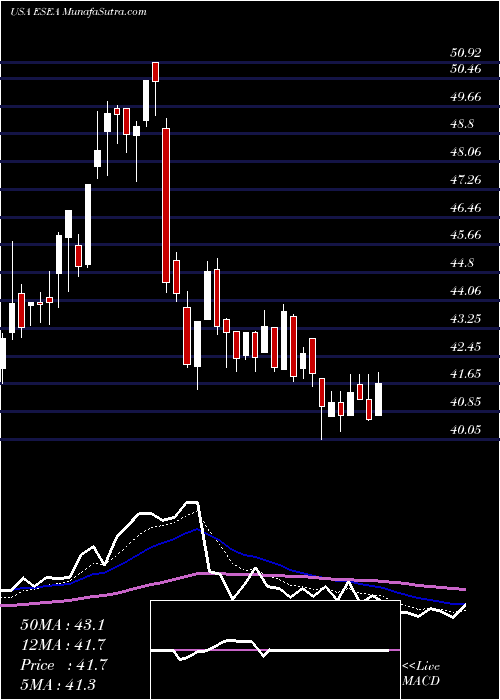Click the highest red candlestick at the peak

(156, 72)
